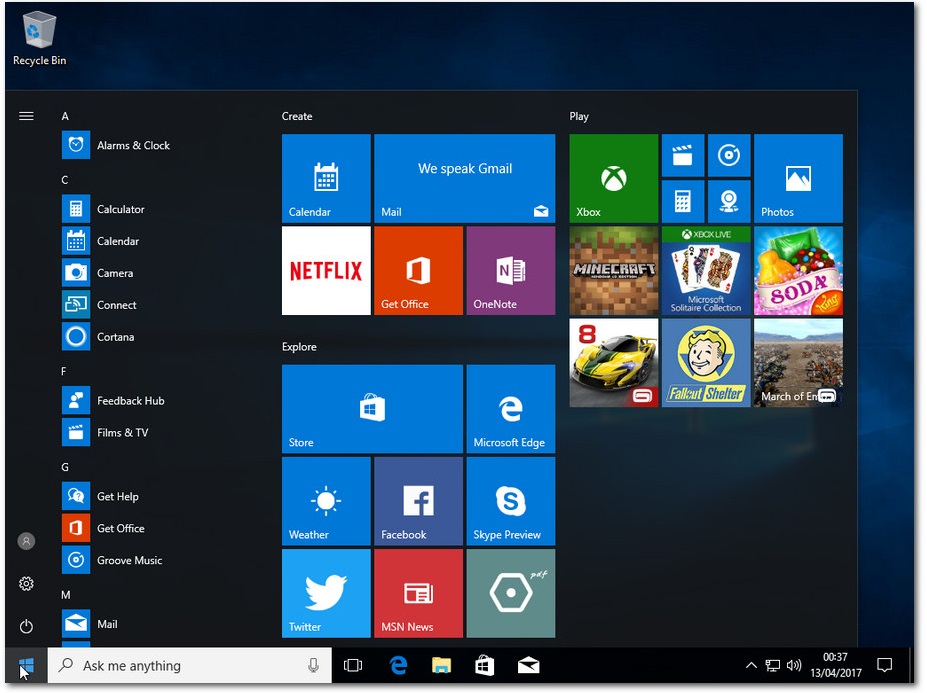Open Microsoft Solitaire Collection tile
The image size is (927, 693).
[x=706, y=271]
